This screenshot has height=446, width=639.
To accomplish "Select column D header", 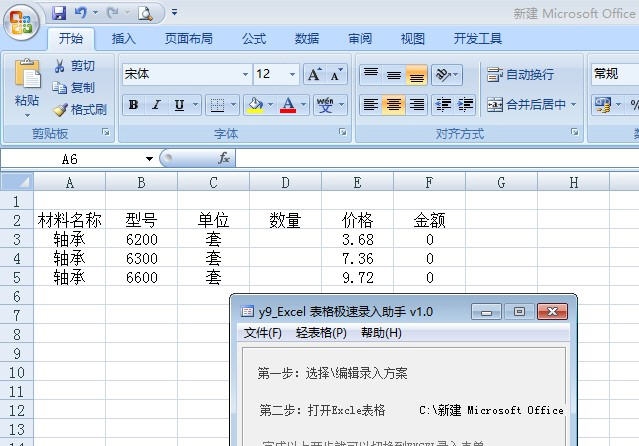I will (x=285, y=182).
